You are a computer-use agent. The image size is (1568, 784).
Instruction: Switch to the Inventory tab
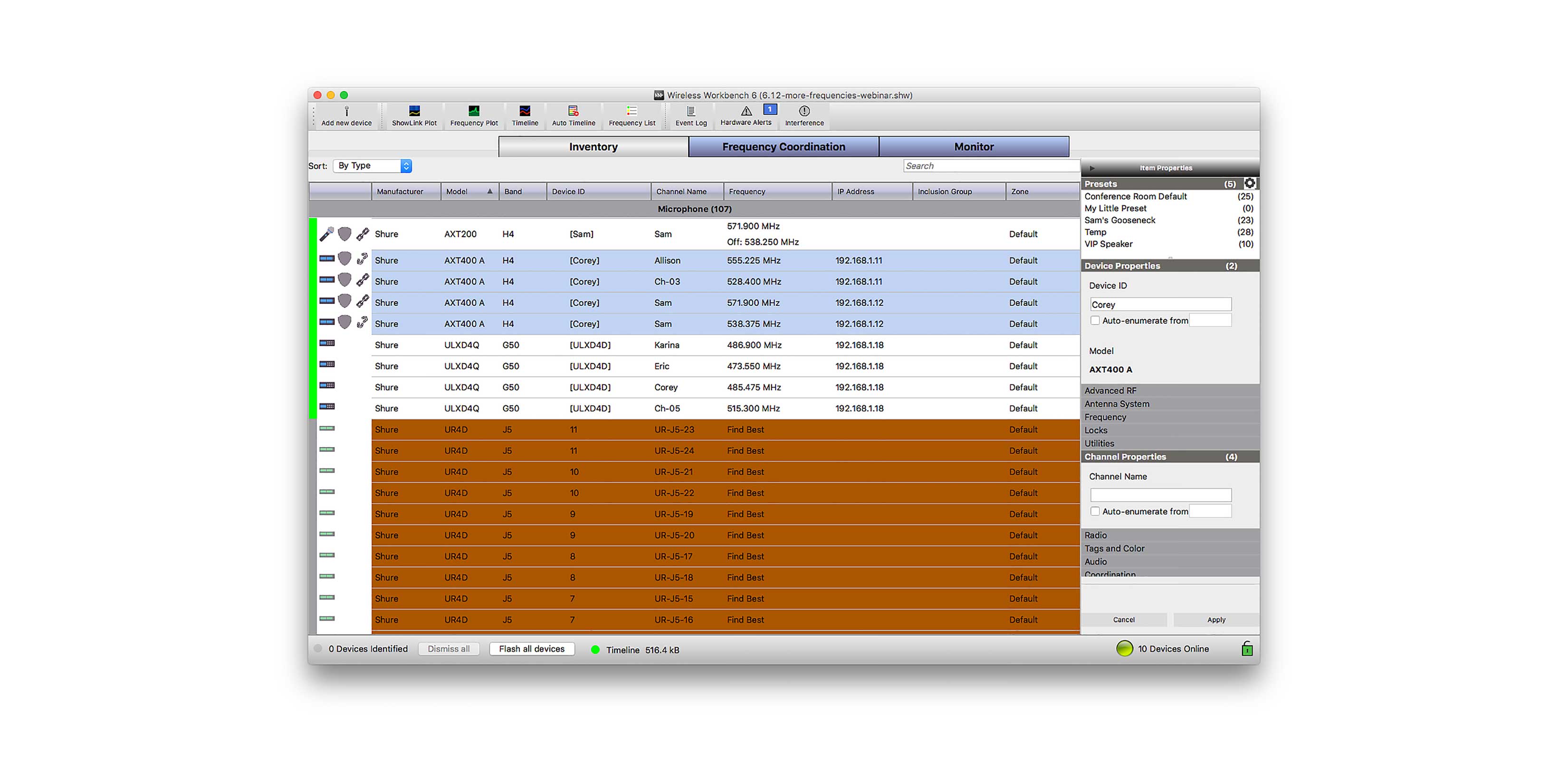point(593,147)
